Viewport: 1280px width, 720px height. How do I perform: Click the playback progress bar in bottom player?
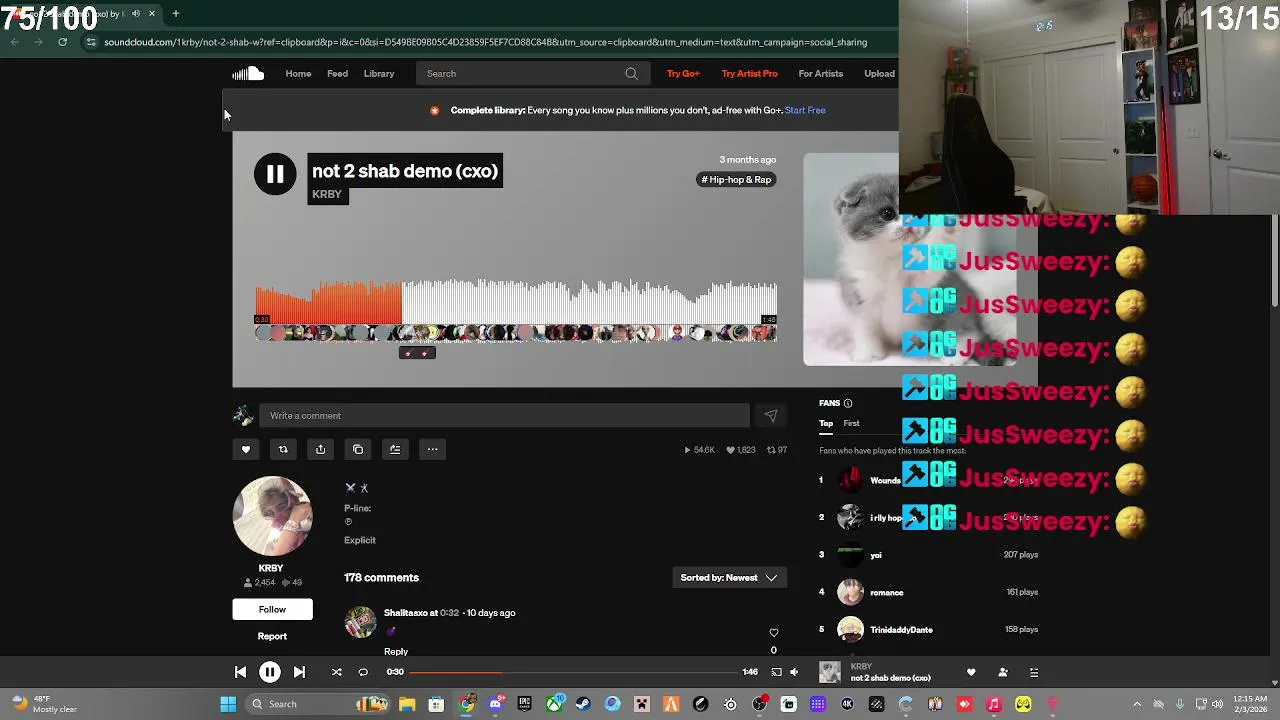point(573,672)
